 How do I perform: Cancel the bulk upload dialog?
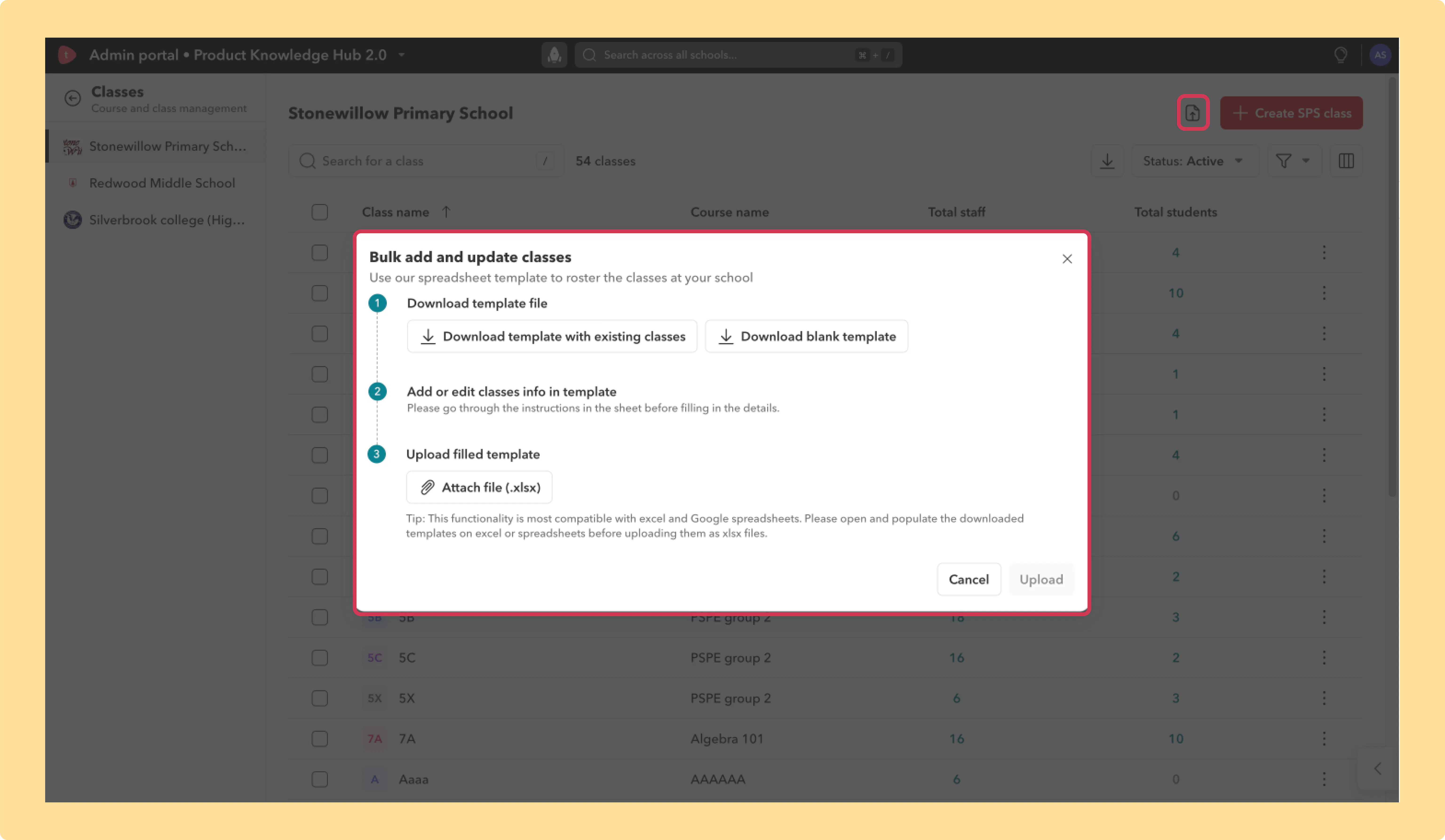click(x=969, y=579)
